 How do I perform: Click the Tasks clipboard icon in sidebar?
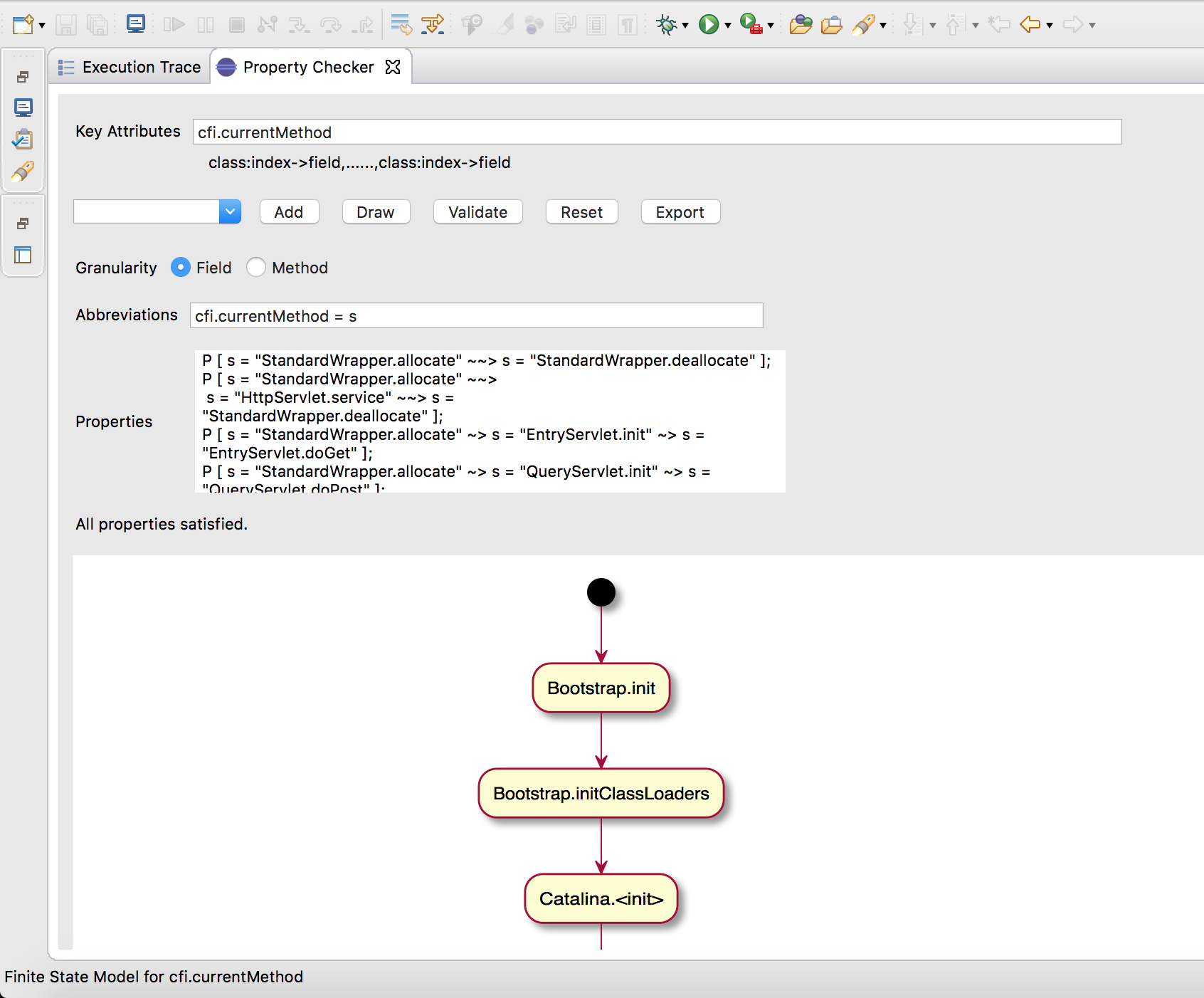pyautogui.click(x=23, y=140)
